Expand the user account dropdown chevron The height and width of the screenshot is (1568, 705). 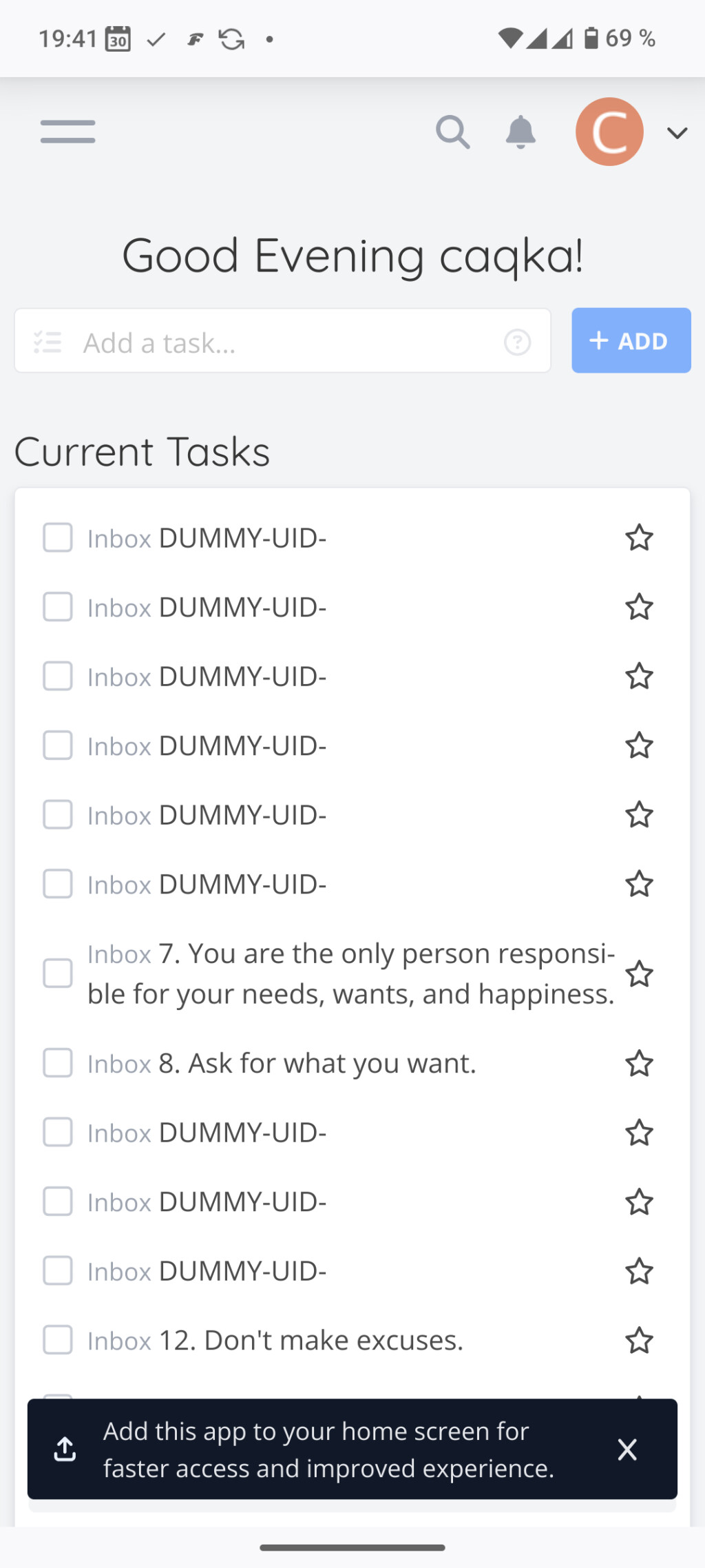[677, 133]
